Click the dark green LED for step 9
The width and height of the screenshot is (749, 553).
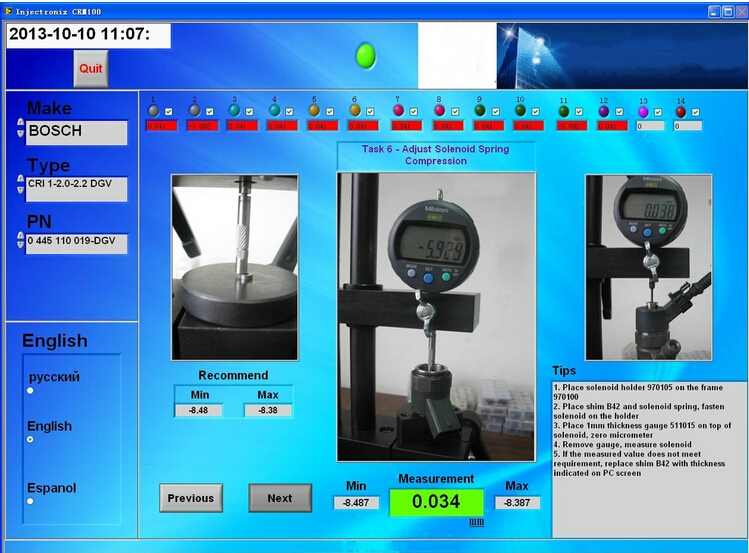coord(480,111)
